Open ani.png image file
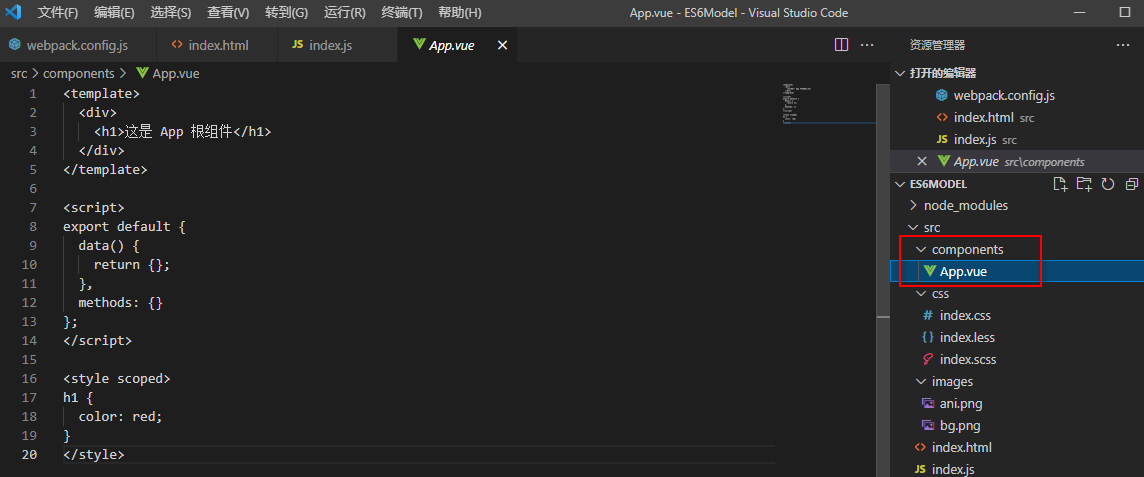Image resolution: width=1144 pixels, height=477 pixels. (x=1017, y=403)
